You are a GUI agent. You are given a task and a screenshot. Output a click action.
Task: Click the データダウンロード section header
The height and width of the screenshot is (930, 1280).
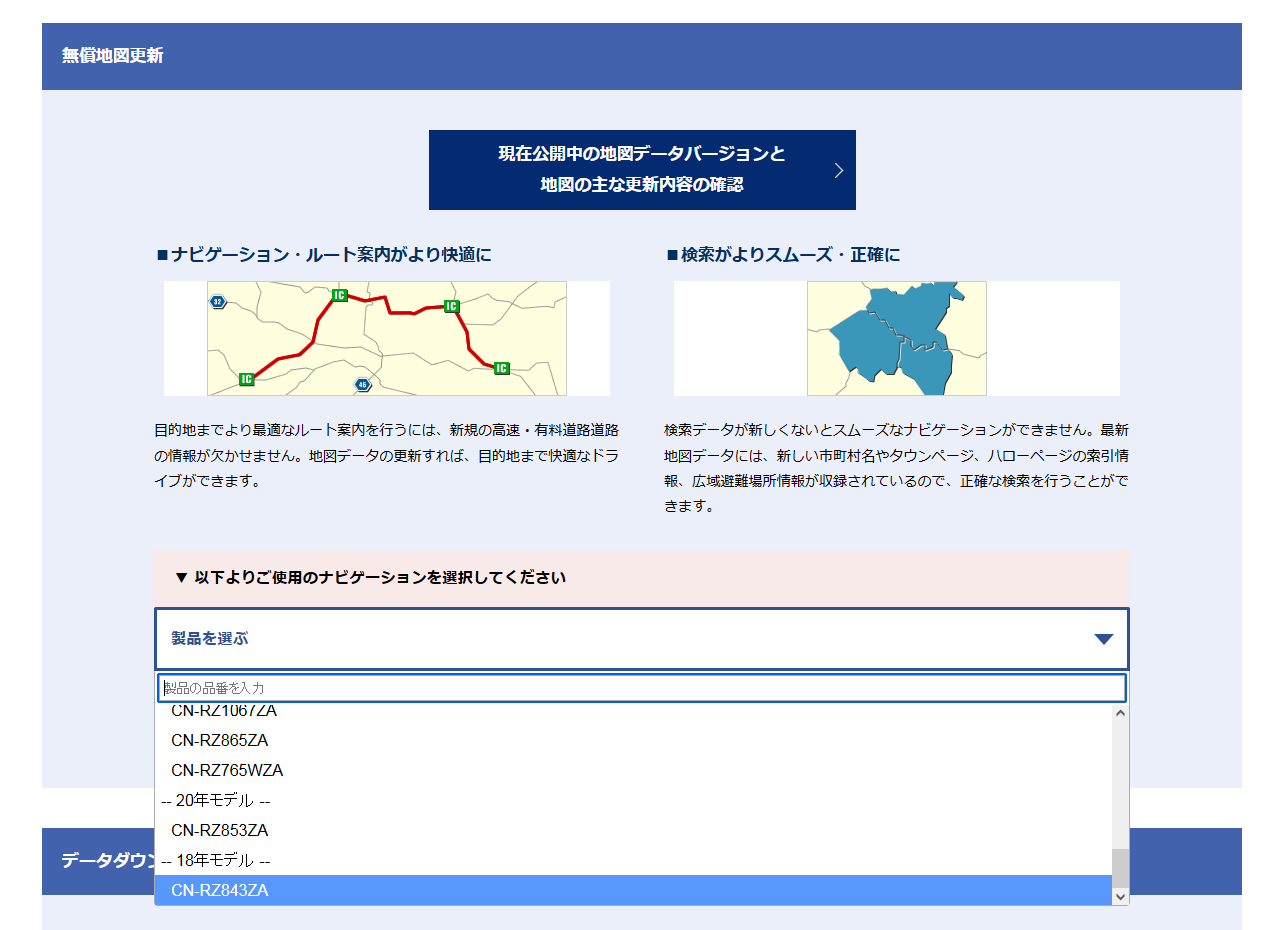pos(642,861)
